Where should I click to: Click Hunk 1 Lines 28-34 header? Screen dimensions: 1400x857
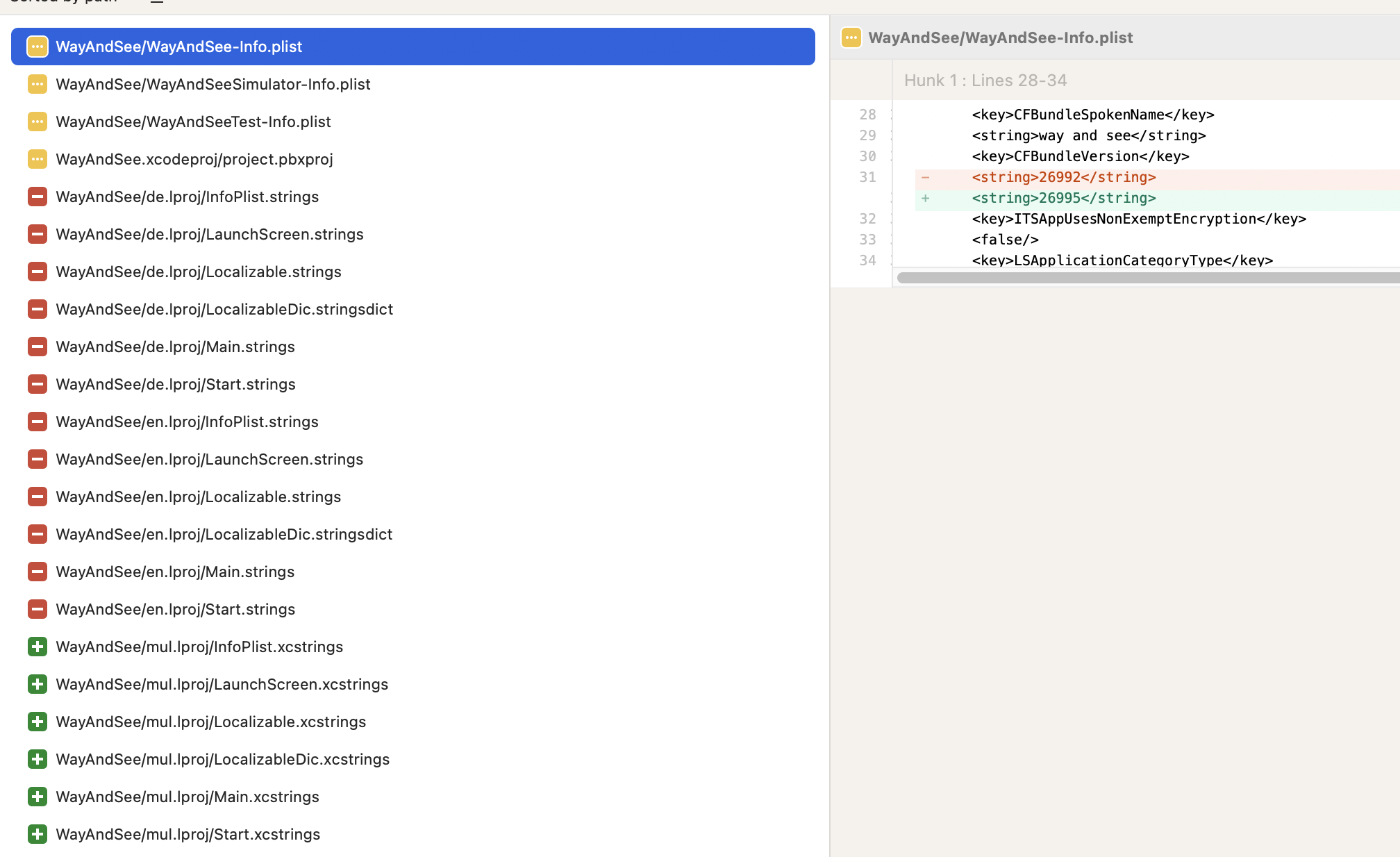tap(985, 81)
